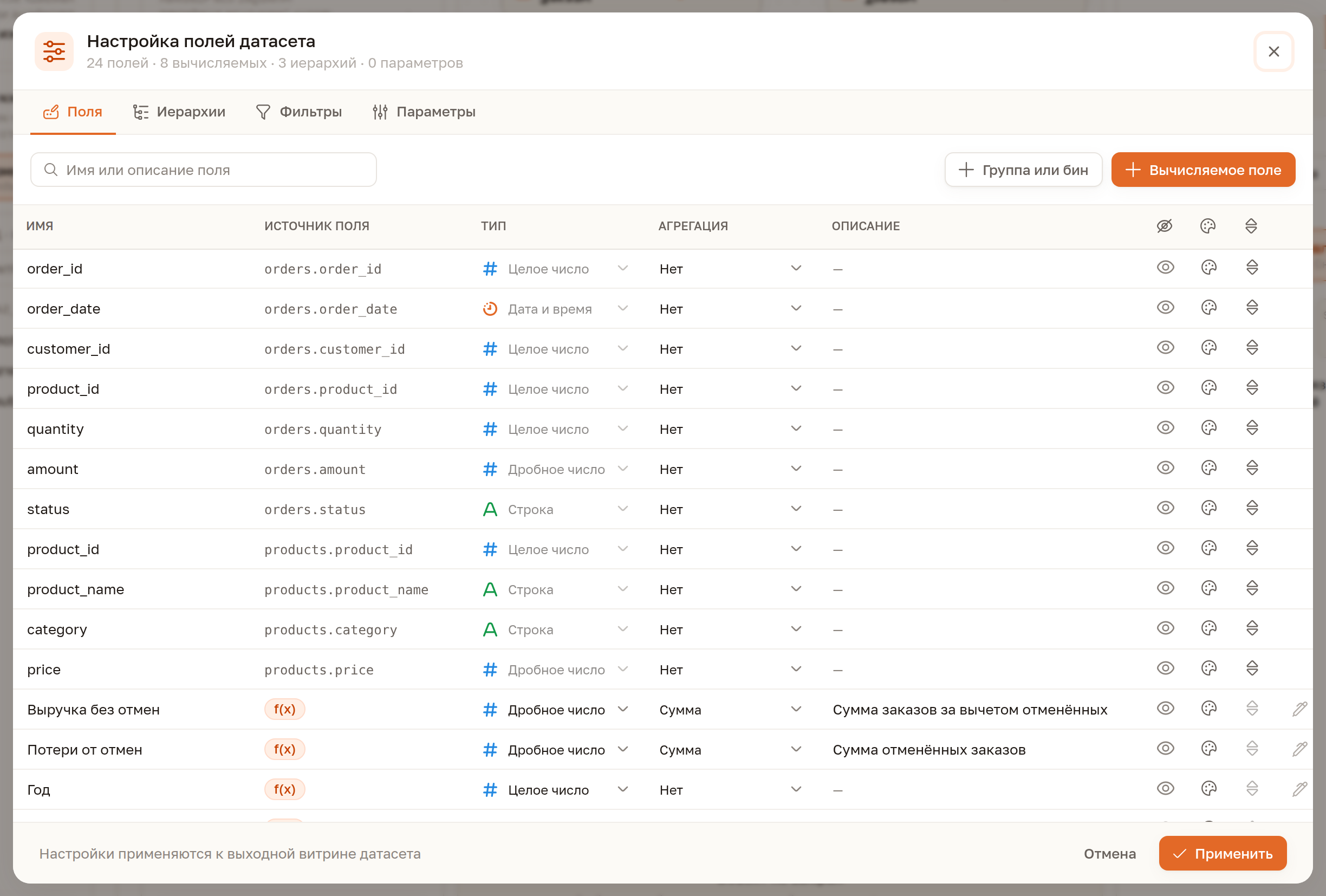Screen dimensions: 1326x896
Task: Click the reorder handle in quantity row
Action: 1252,428
